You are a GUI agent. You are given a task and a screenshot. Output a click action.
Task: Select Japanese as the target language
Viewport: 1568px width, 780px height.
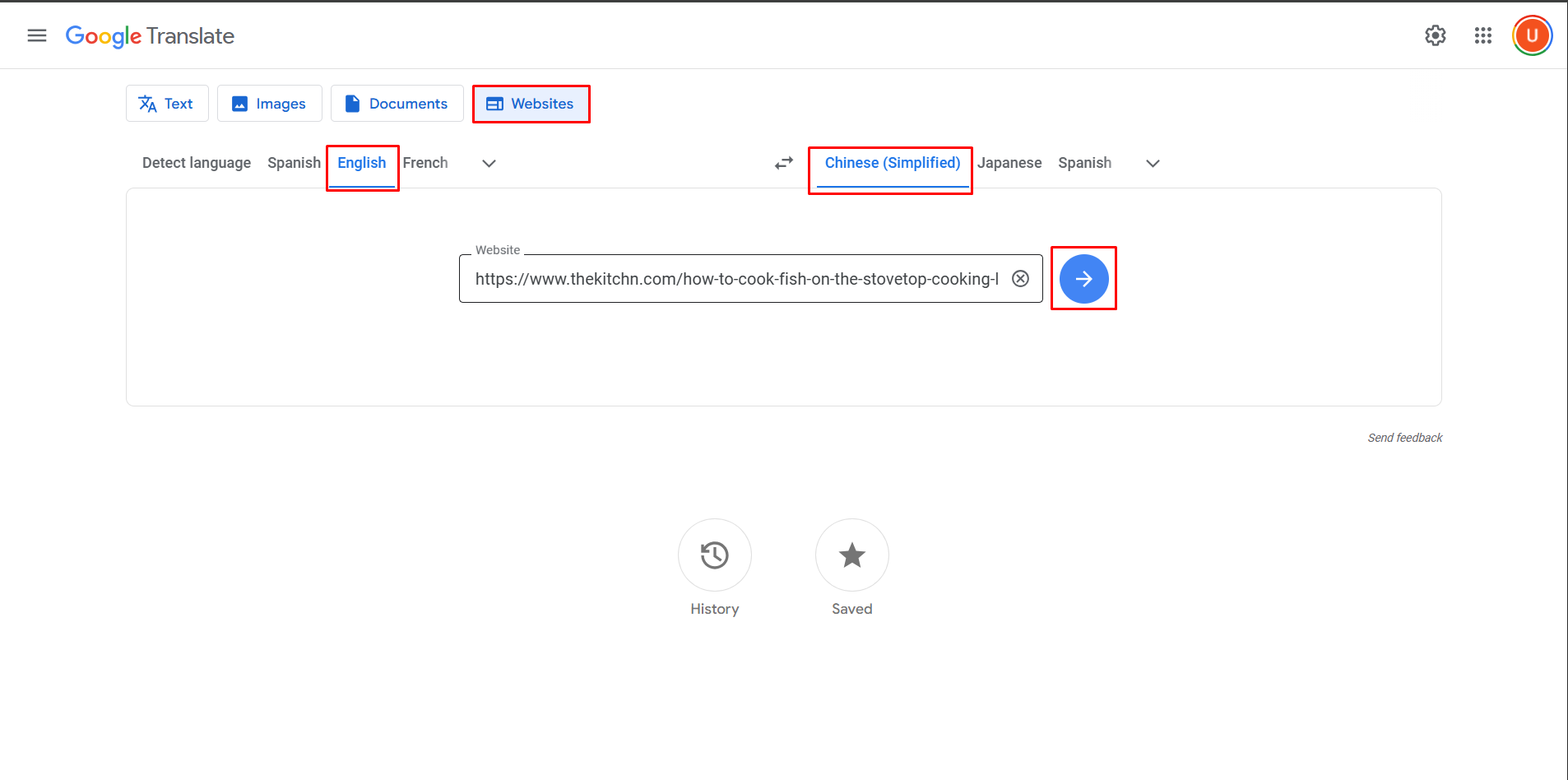1009,162
